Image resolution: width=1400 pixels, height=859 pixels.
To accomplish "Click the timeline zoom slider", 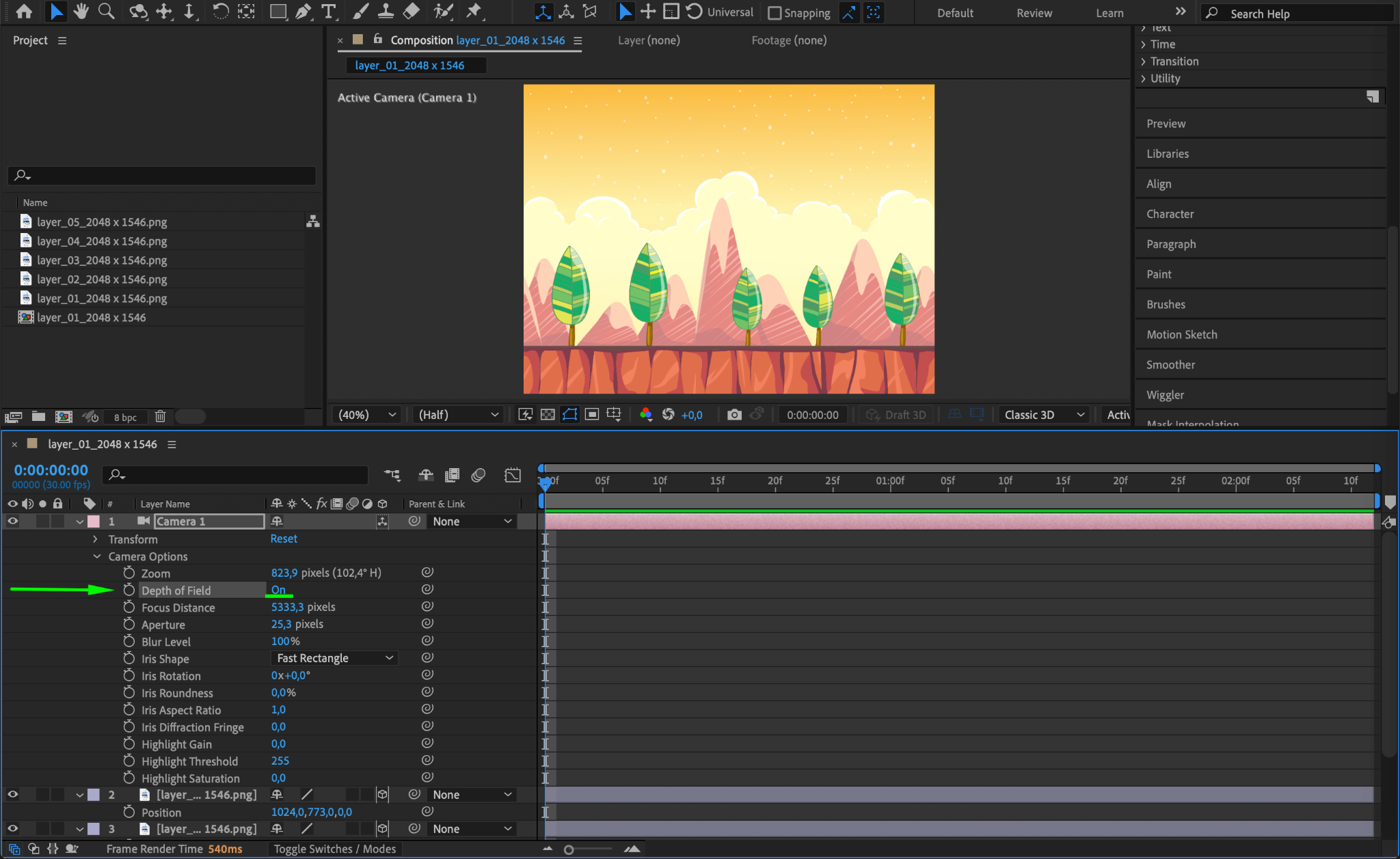I will click(x=569, y=849).
